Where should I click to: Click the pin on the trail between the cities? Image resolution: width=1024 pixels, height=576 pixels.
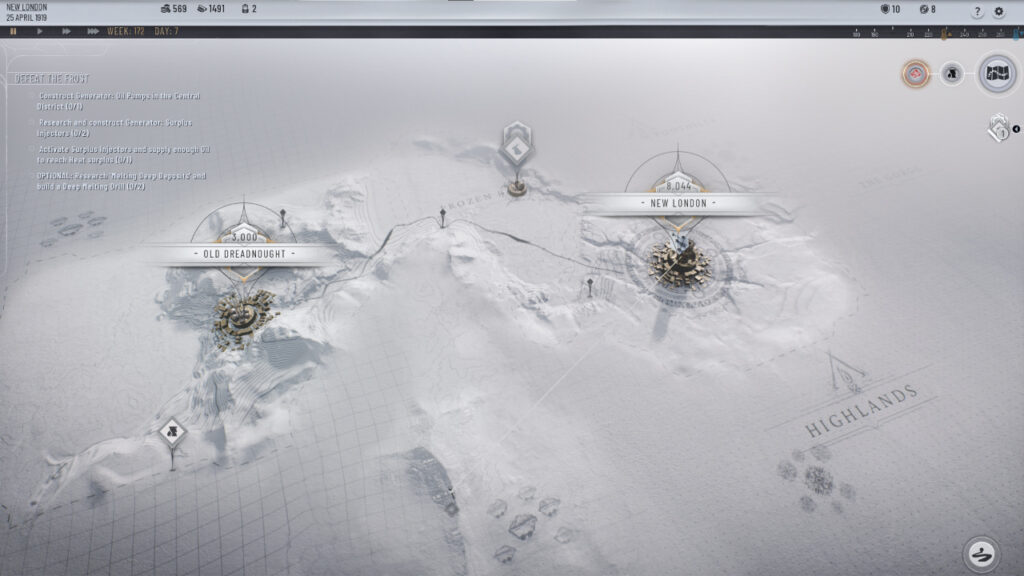click(x=443, y=217)
